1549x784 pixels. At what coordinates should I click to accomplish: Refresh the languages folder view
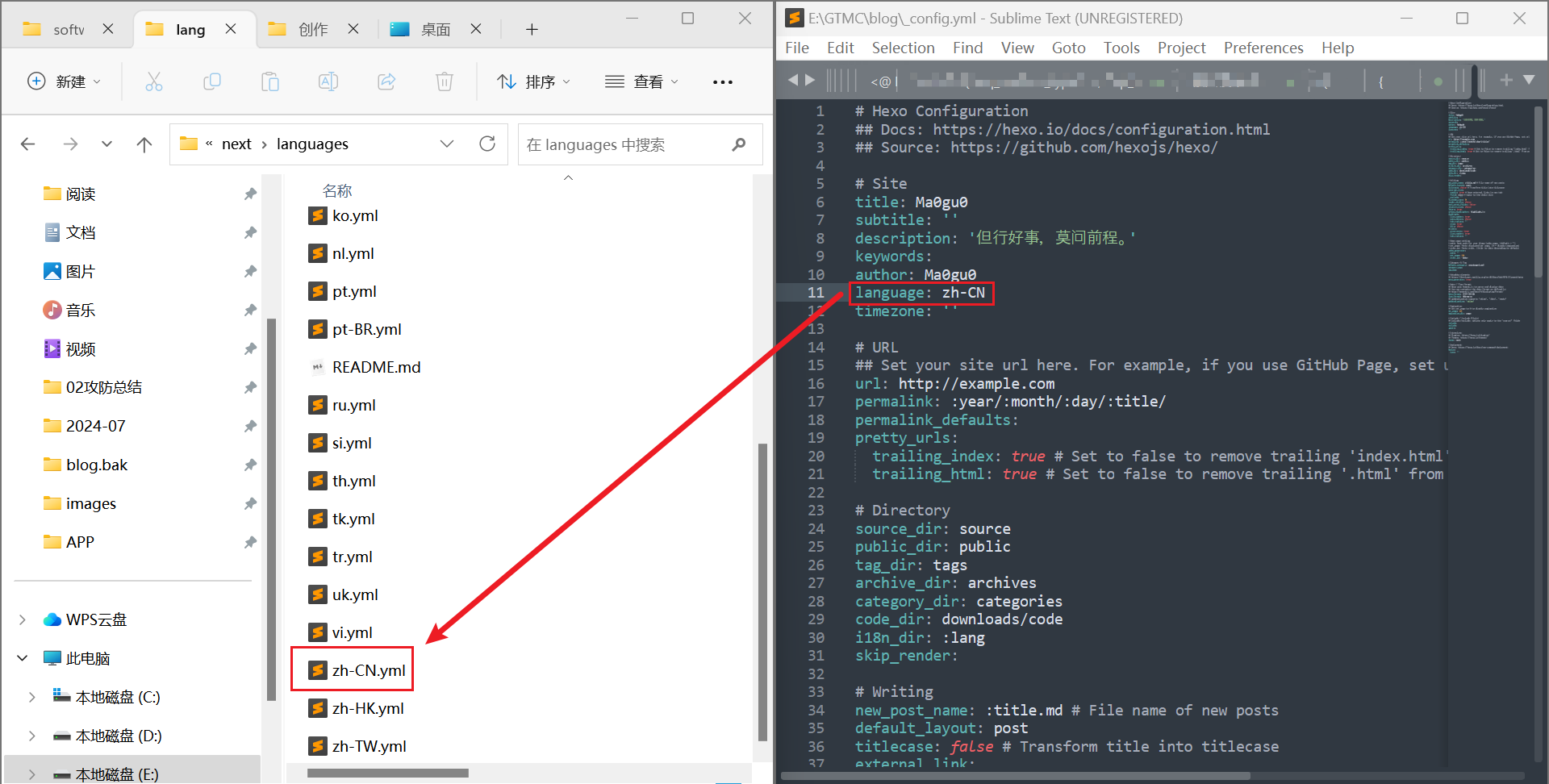[x=487, y=144]
